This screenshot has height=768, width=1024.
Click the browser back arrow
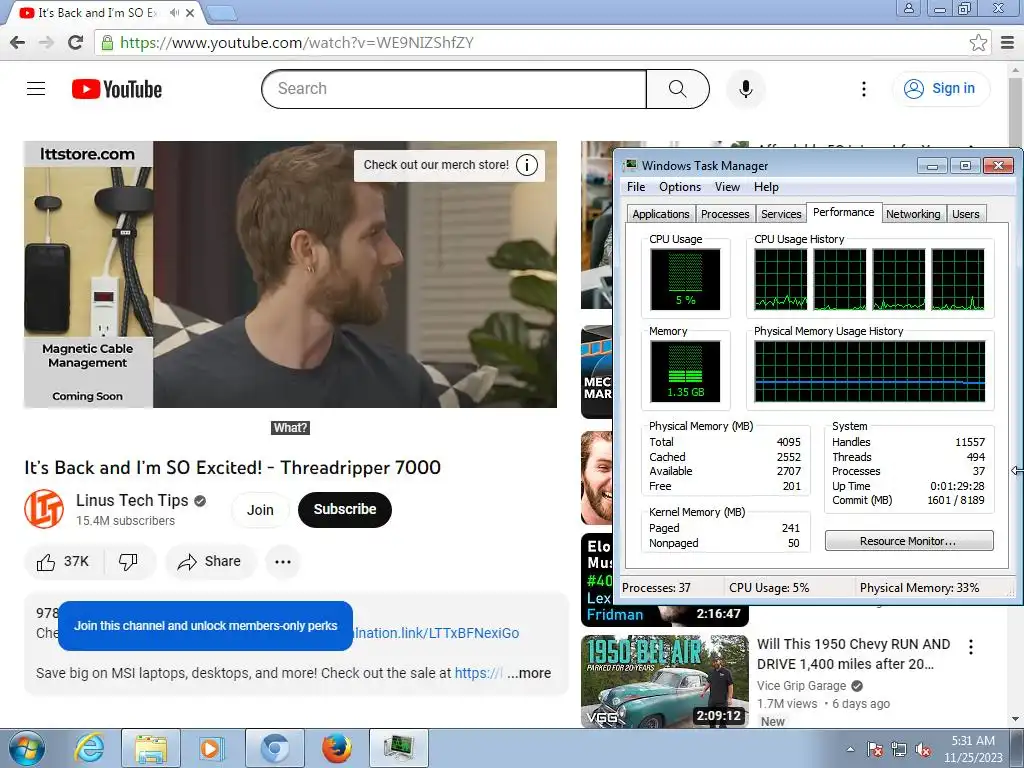(18, 42)
